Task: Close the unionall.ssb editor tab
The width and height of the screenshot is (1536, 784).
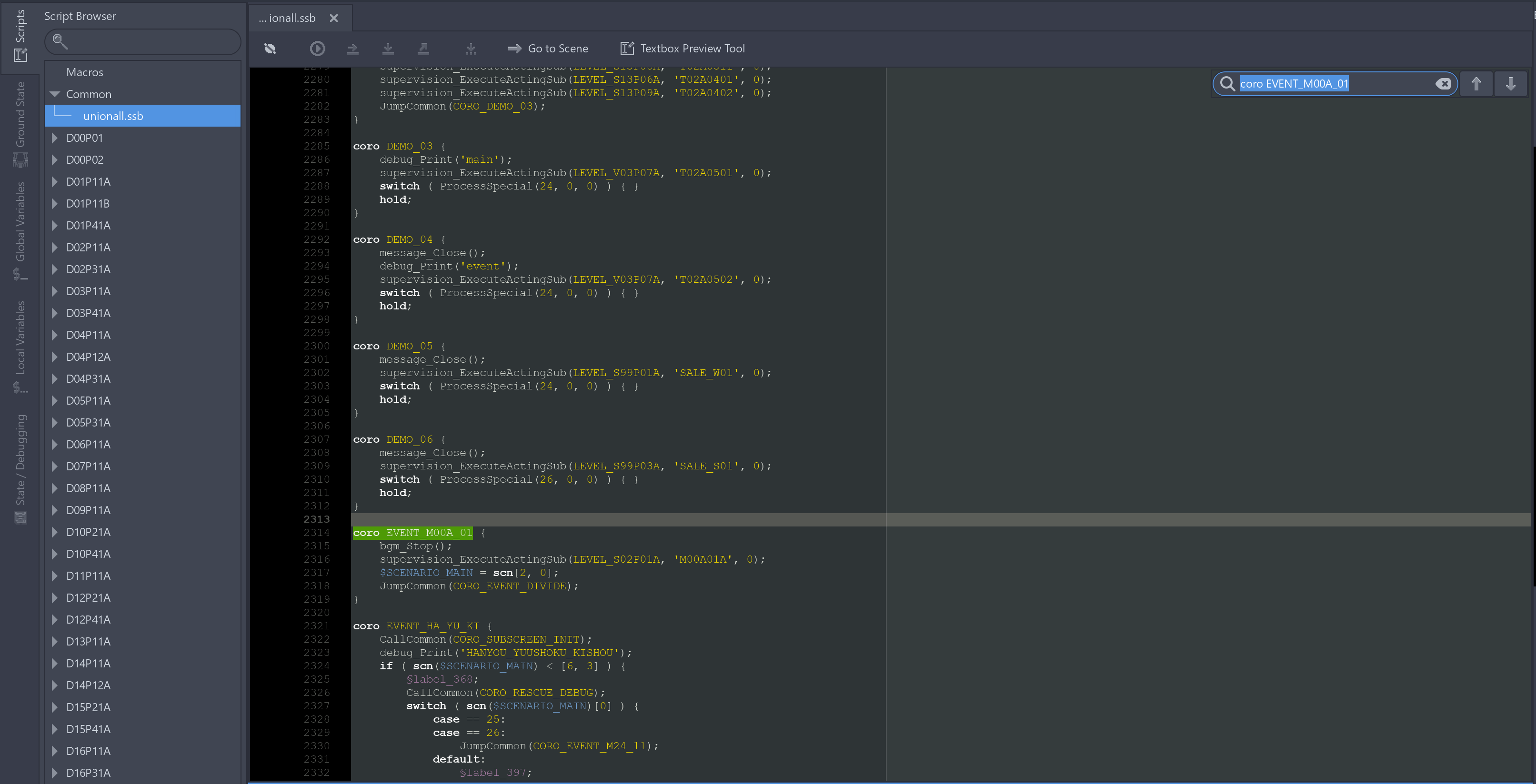Action: [x=334, y=18]
